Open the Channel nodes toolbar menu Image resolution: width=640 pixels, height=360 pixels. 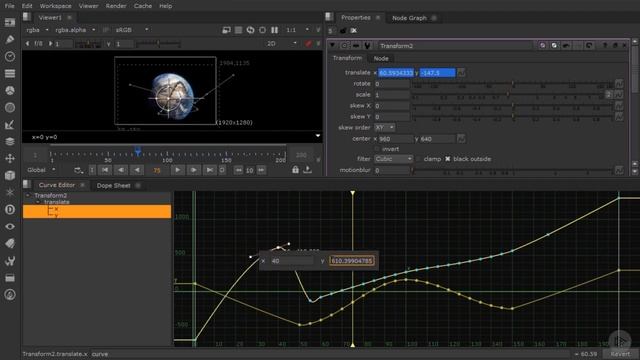(10, 73)
